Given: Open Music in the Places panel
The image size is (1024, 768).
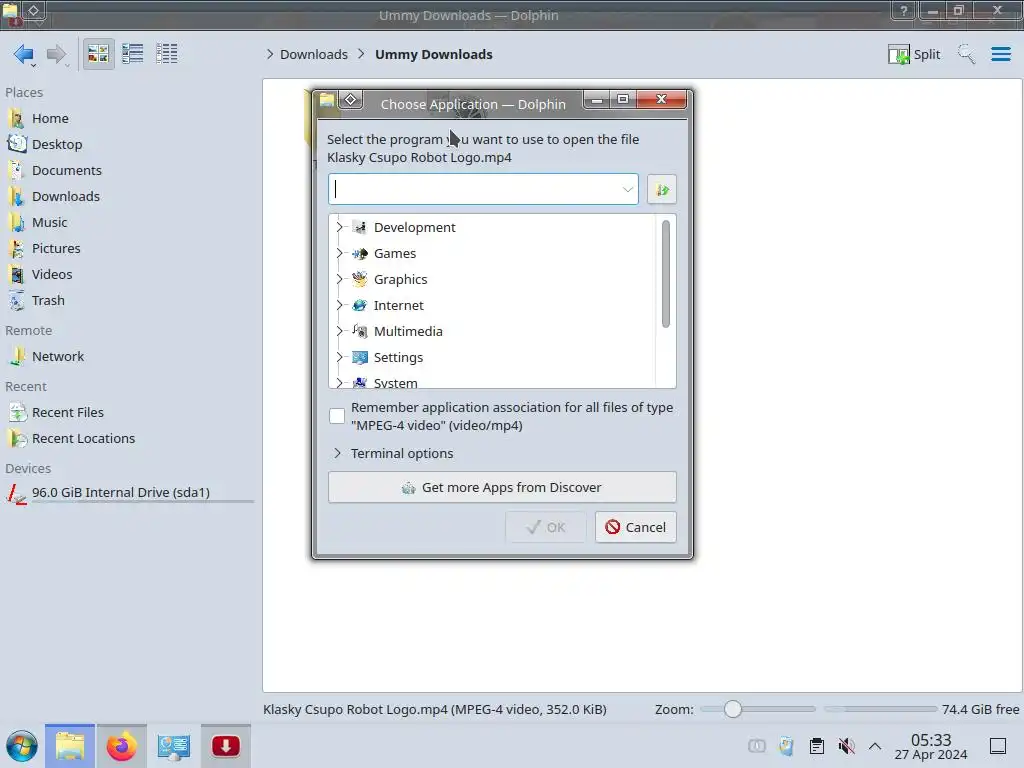Looking at the screenshot, I should click(50, 223).
